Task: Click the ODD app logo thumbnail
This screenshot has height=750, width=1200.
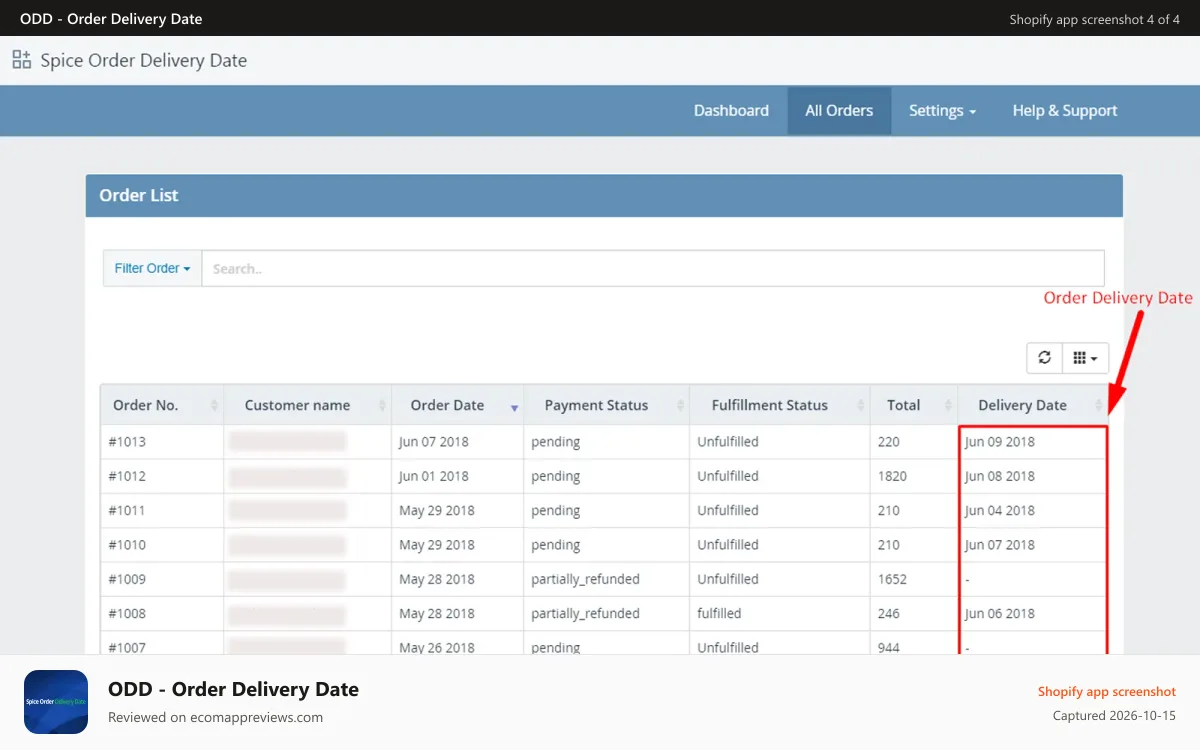Action: pyautogui.click(x=56, y=702)
